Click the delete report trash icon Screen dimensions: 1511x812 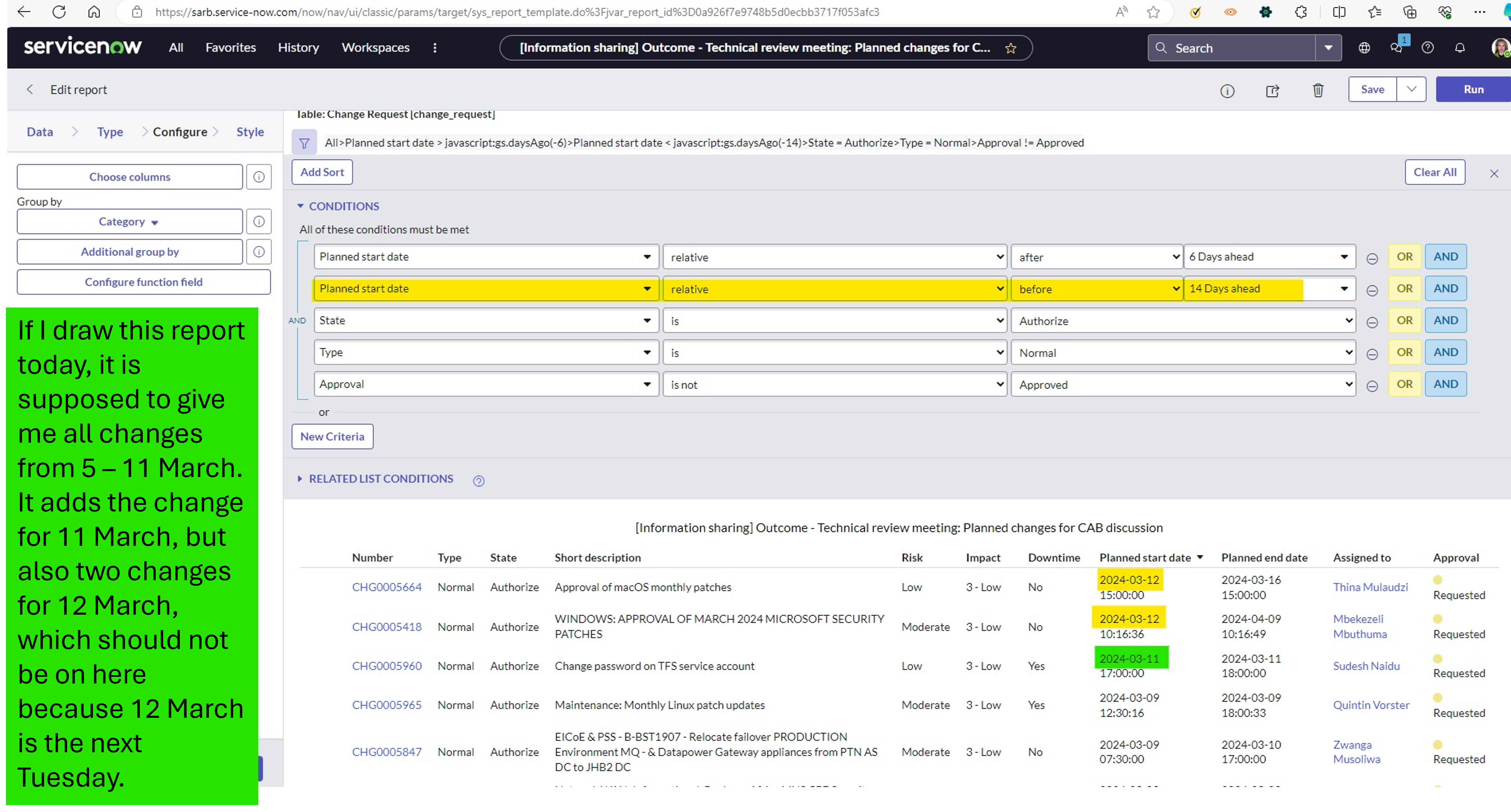[1318, 90]
